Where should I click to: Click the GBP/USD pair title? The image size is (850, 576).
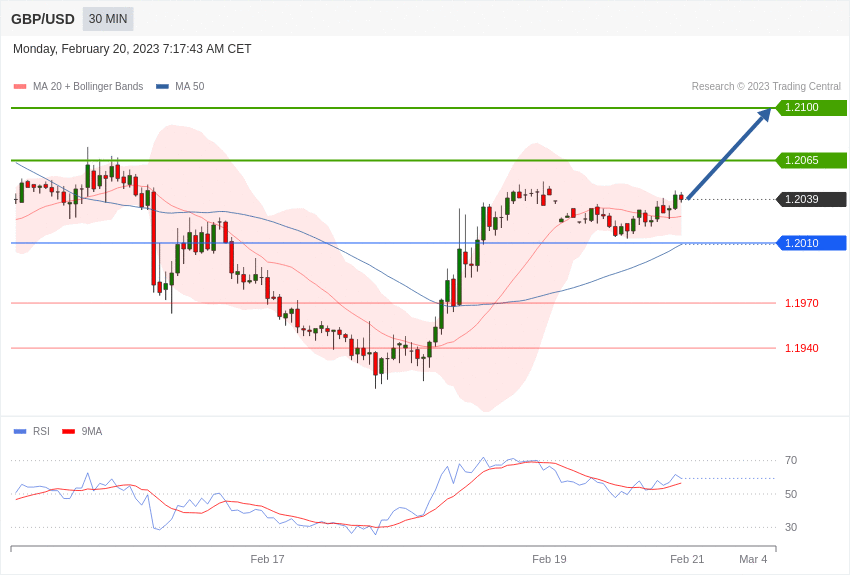pyautogui.click(x=43, y=19)
